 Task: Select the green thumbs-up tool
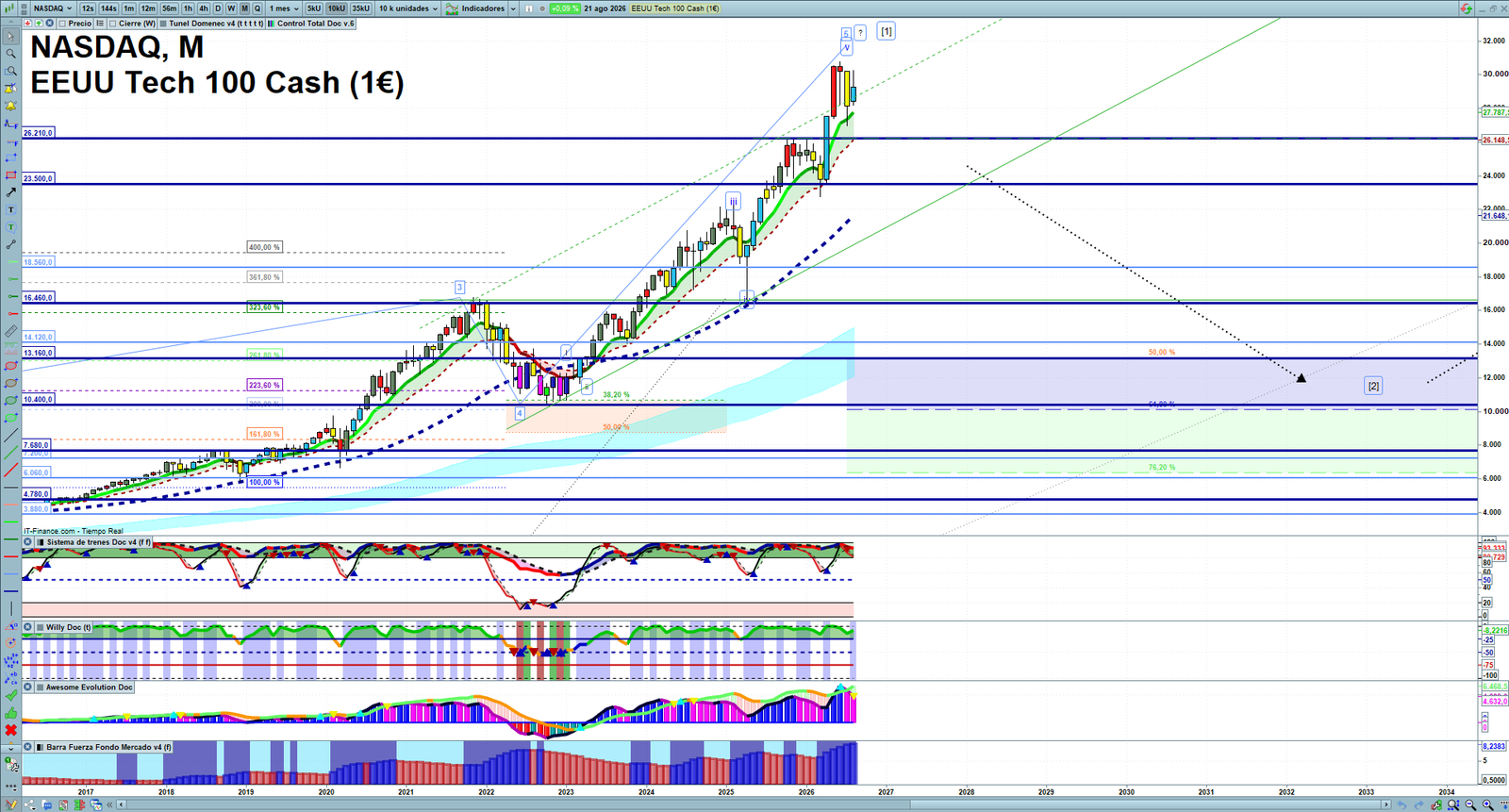[x=10, y=713]
